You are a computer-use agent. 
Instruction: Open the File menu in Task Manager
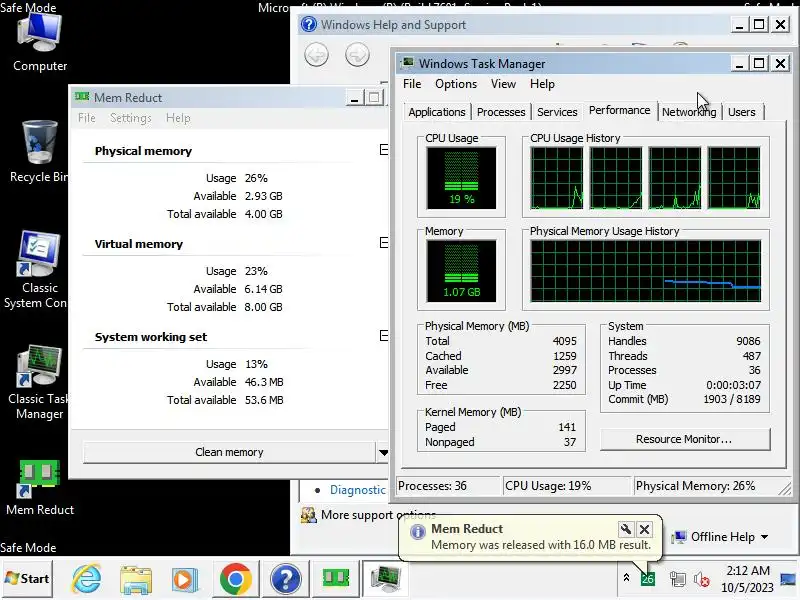point(412,84)
